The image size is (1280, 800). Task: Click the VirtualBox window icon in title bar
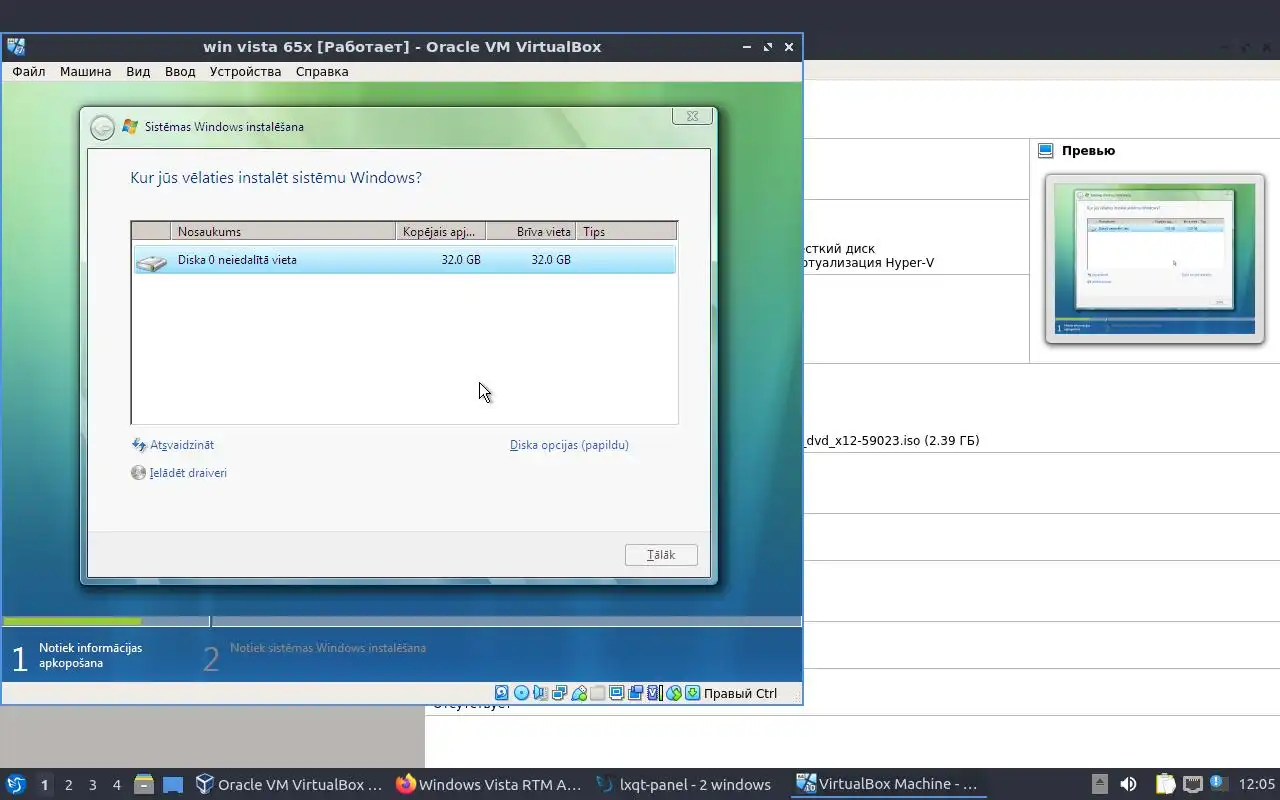[x=15, y=46]
